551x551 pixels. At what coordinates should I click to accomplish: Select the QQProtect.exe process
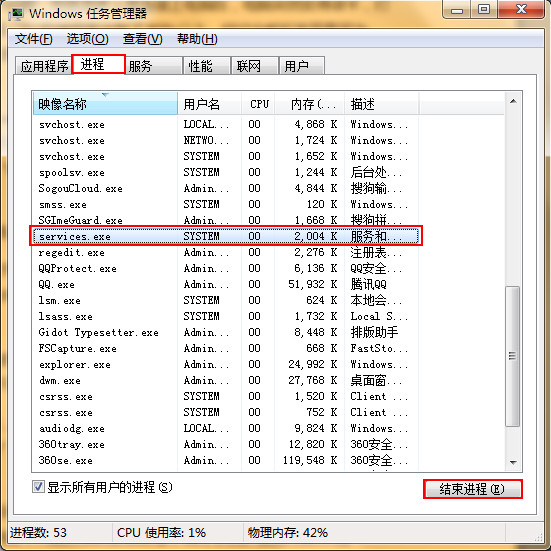click(226, 268)
